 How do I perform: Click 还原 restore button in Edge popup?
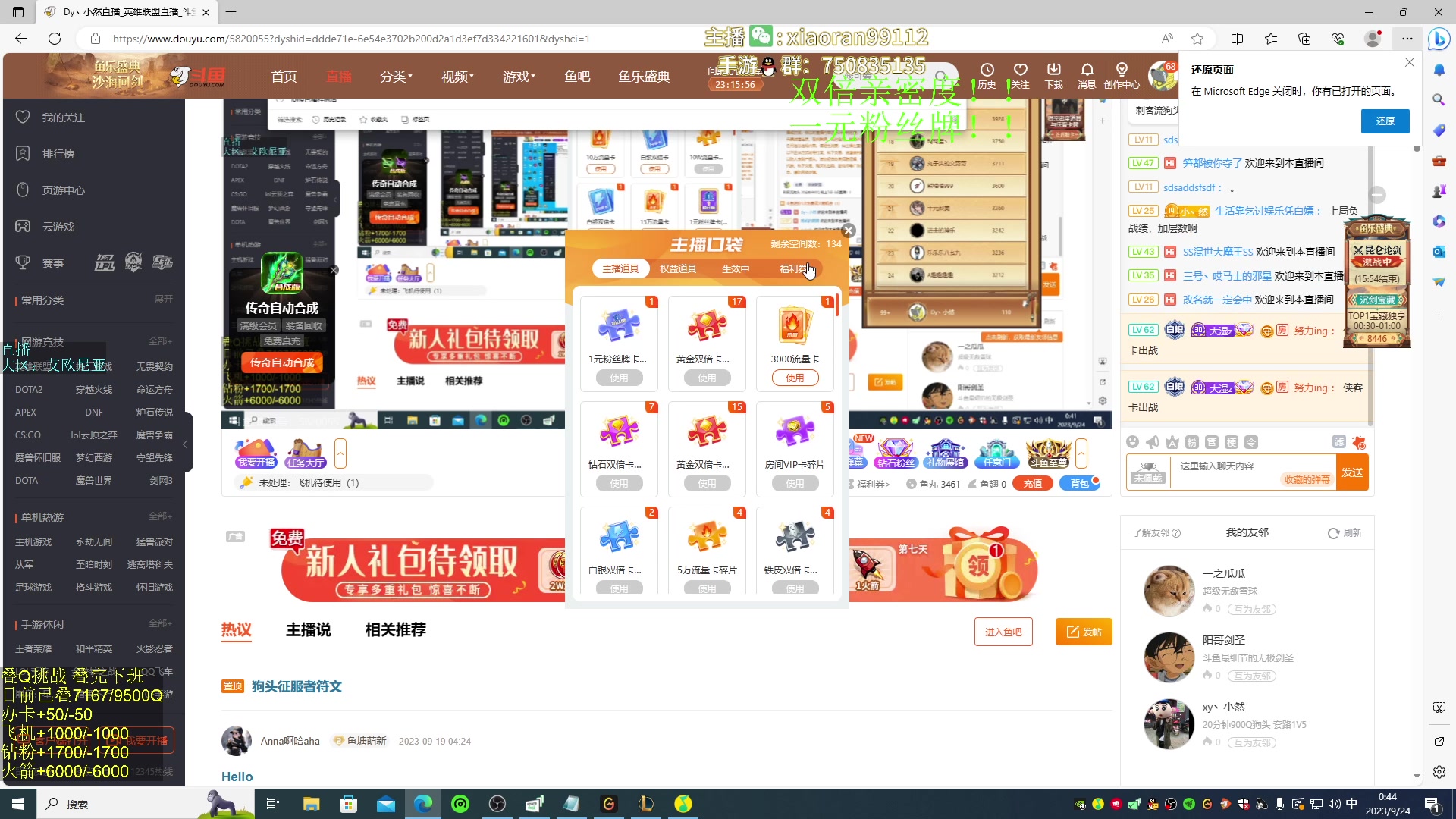coord(1385,121)
